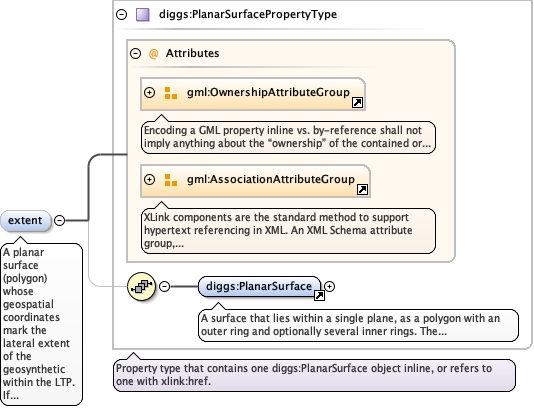Click the 'XLink components' annotation

288,231
